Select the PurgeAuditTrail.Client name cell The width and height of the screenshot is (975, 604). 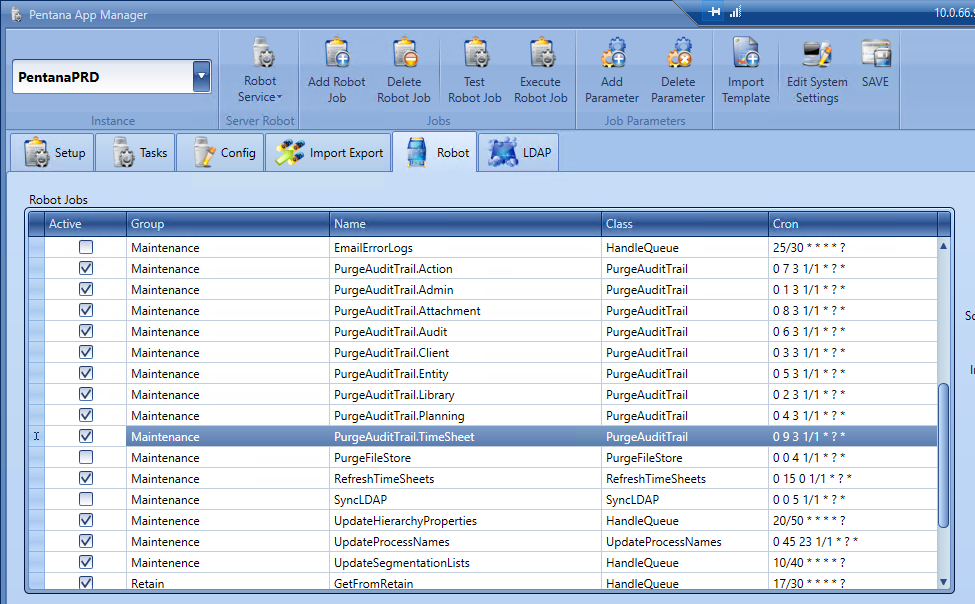pyautogui.click(x=466, y=353)
